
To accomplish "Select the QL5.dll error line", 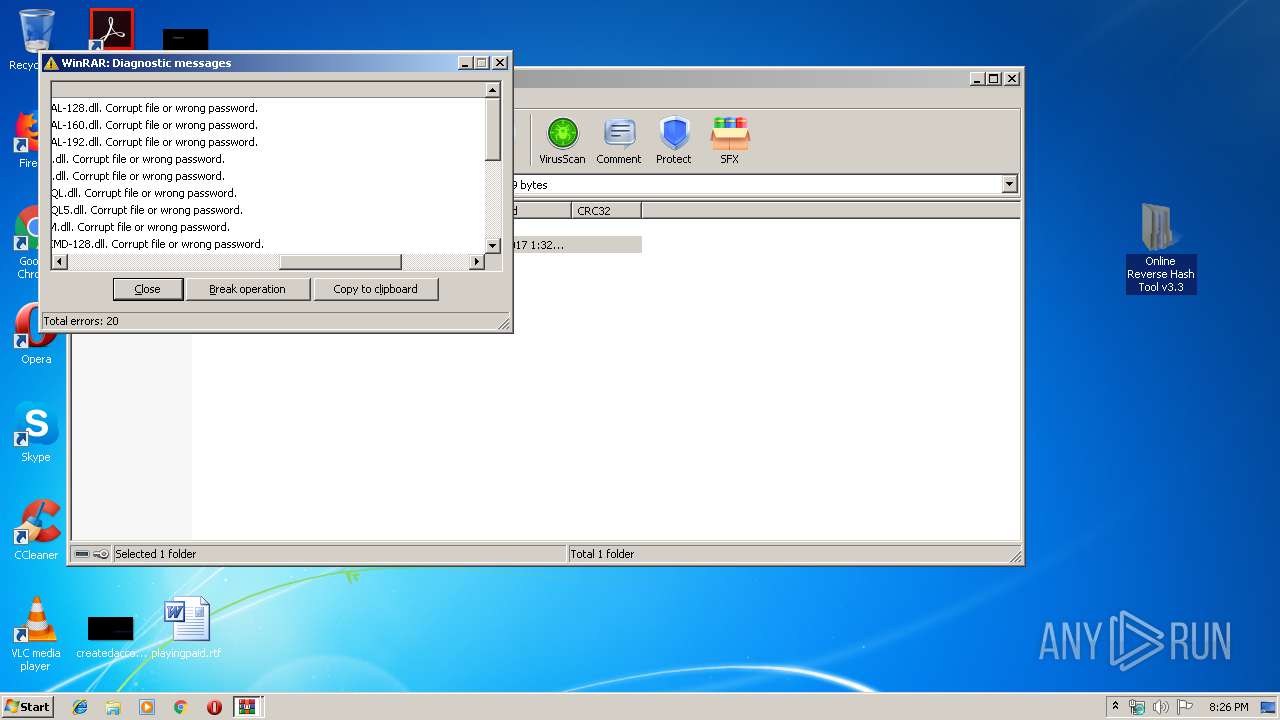I will [147, 210].
